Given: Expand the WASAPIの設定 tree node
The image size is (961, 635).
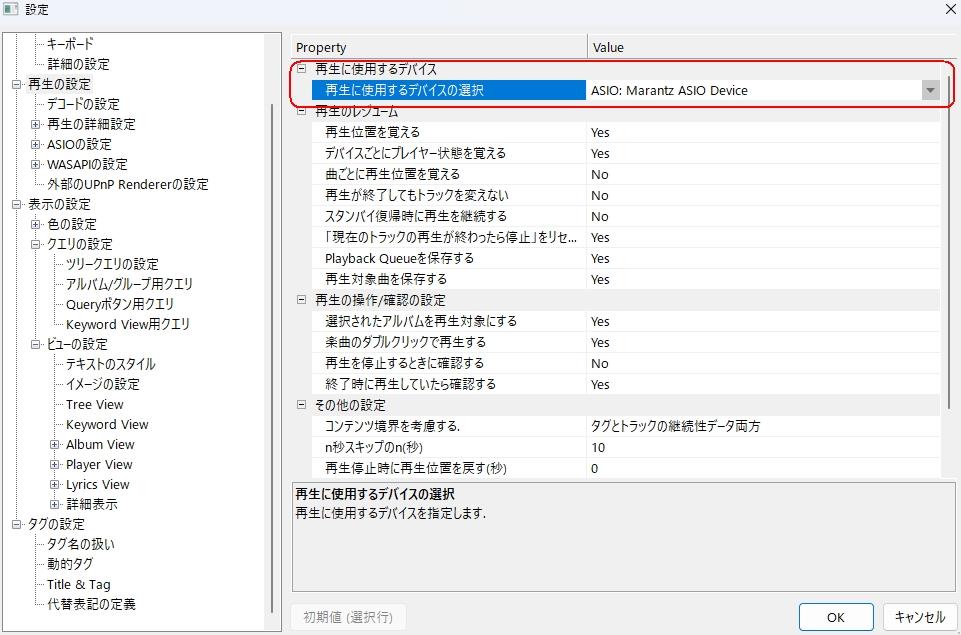Looking at the screenshot, I should click(x=36, y=164).
